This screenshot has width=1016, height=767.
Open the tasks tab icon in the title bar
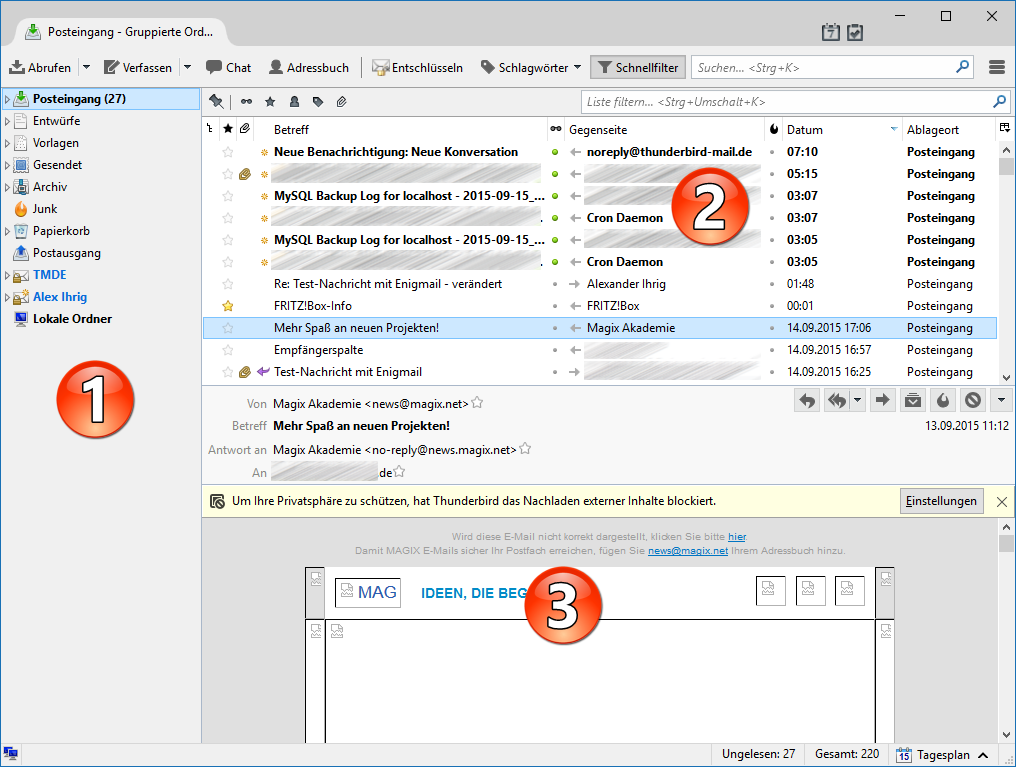point(855,32)
